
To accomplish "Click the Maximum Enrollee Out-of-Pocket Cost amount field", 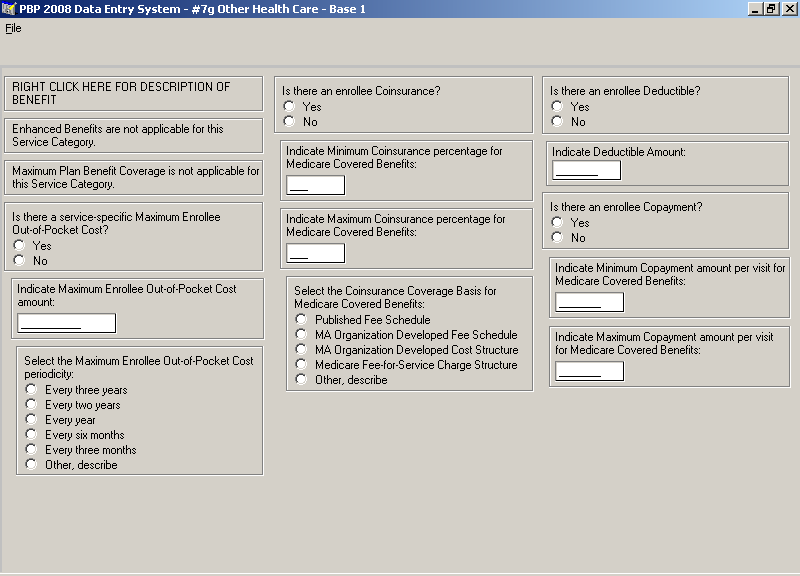I will (67, 323).
